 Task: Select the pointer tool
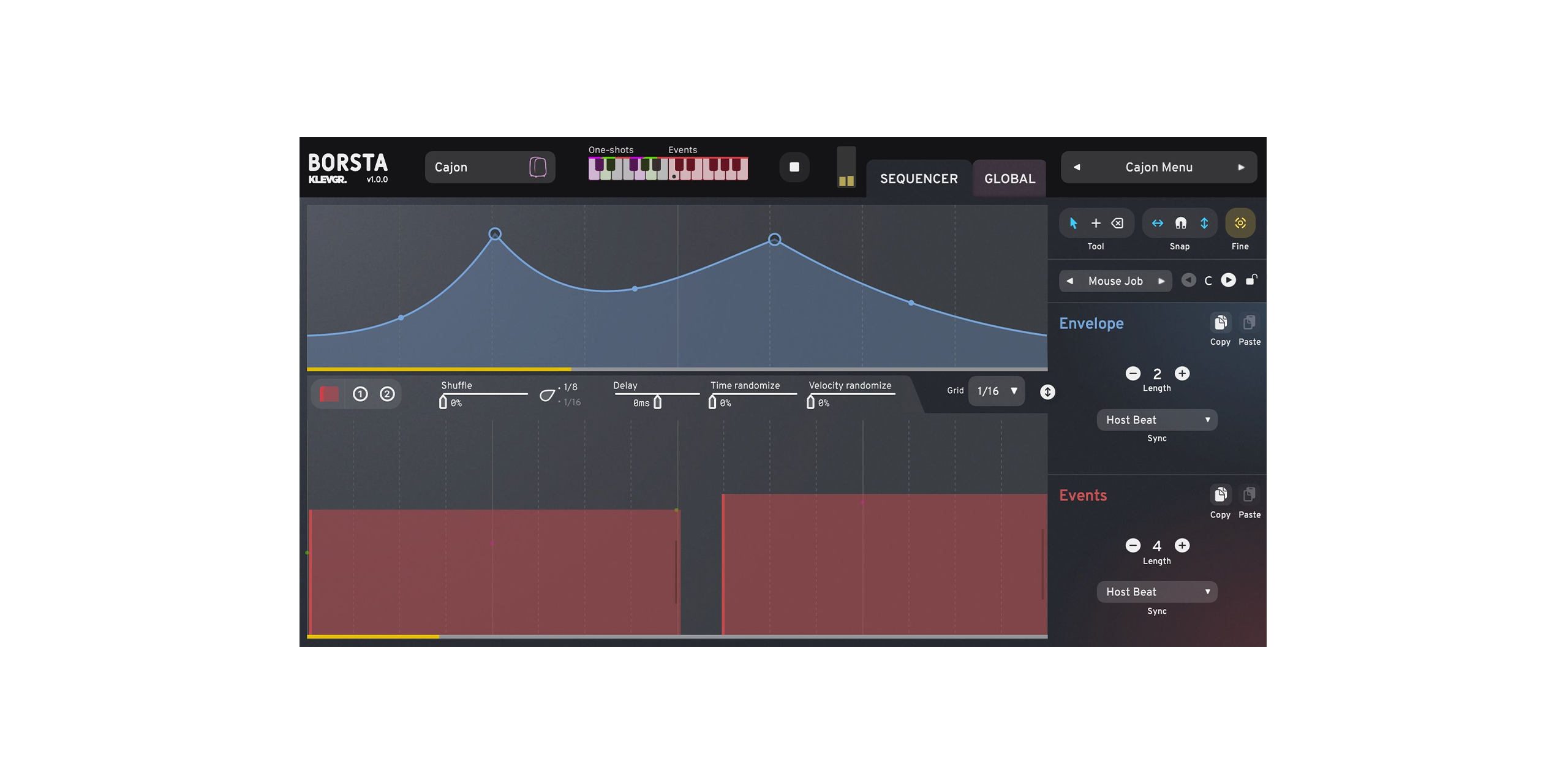[1073, 223]
